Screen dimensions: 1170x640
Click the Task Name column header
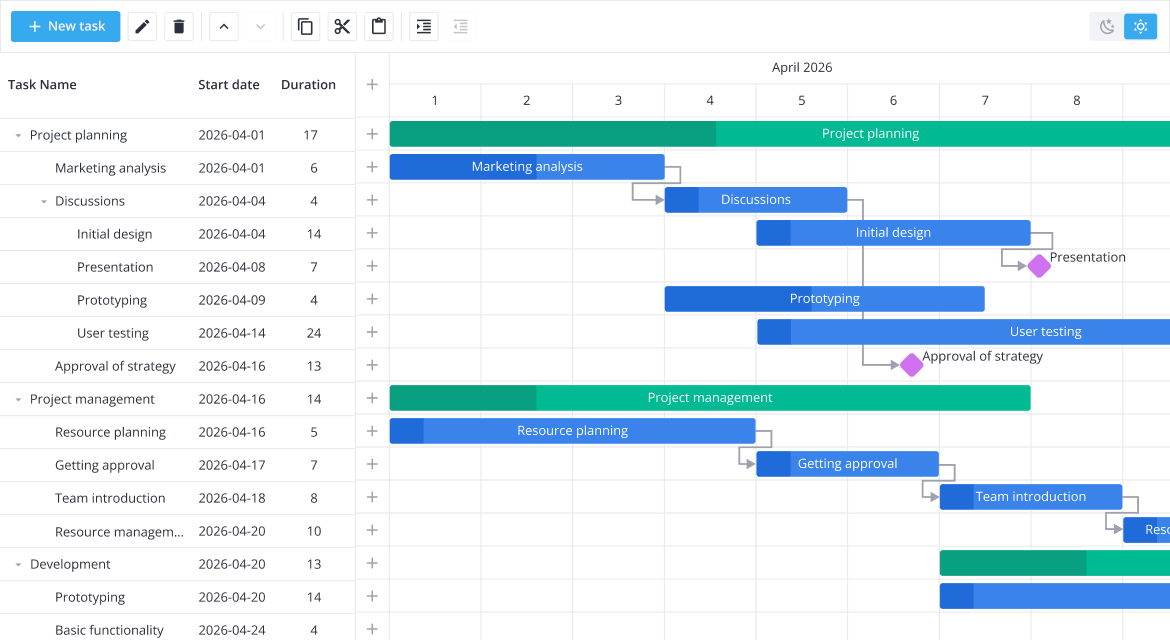42,84
